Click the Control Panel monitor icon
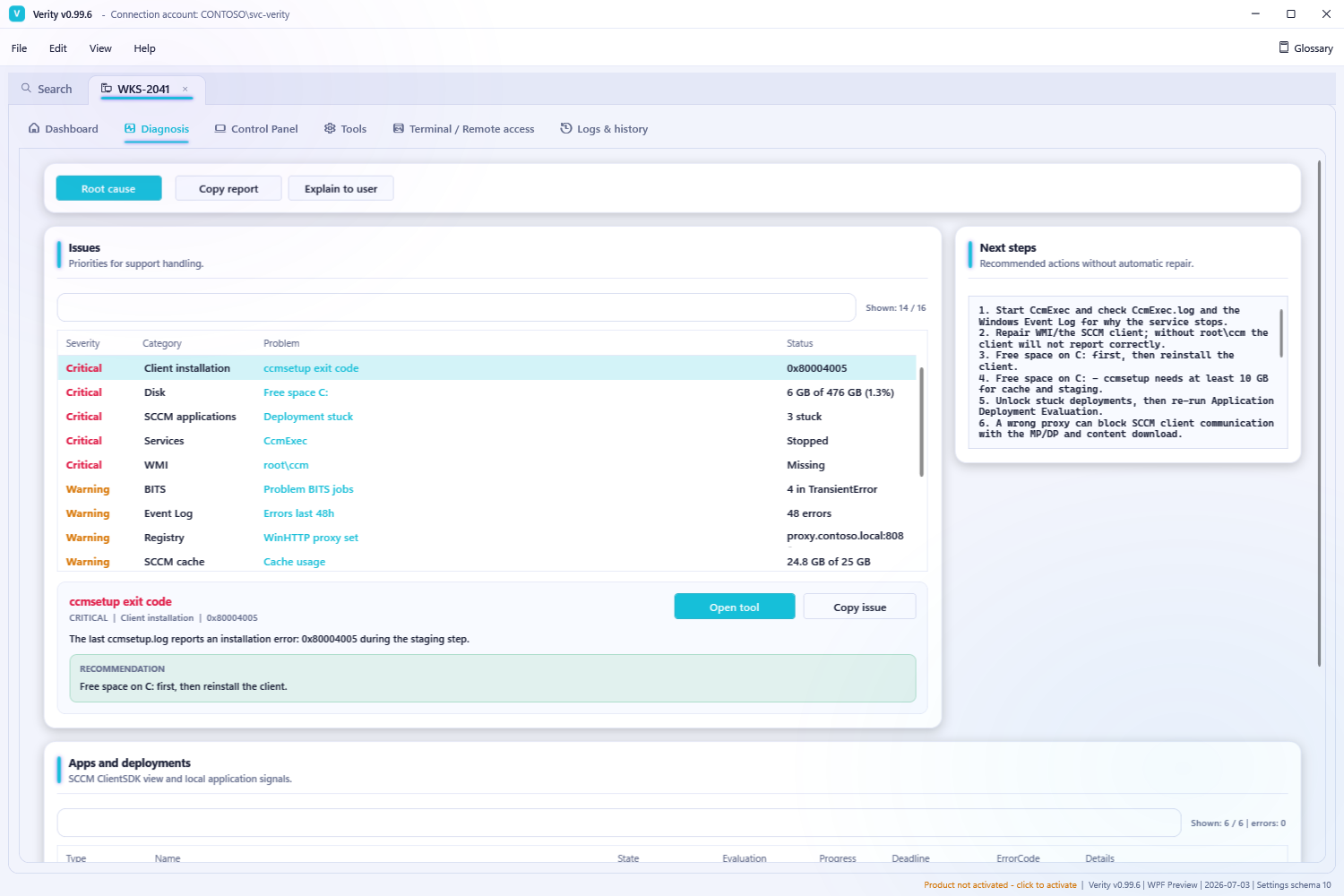Image resolution: width=1344 pixels, height=896 pixels. pyautogui.click(x=220, y=128)
